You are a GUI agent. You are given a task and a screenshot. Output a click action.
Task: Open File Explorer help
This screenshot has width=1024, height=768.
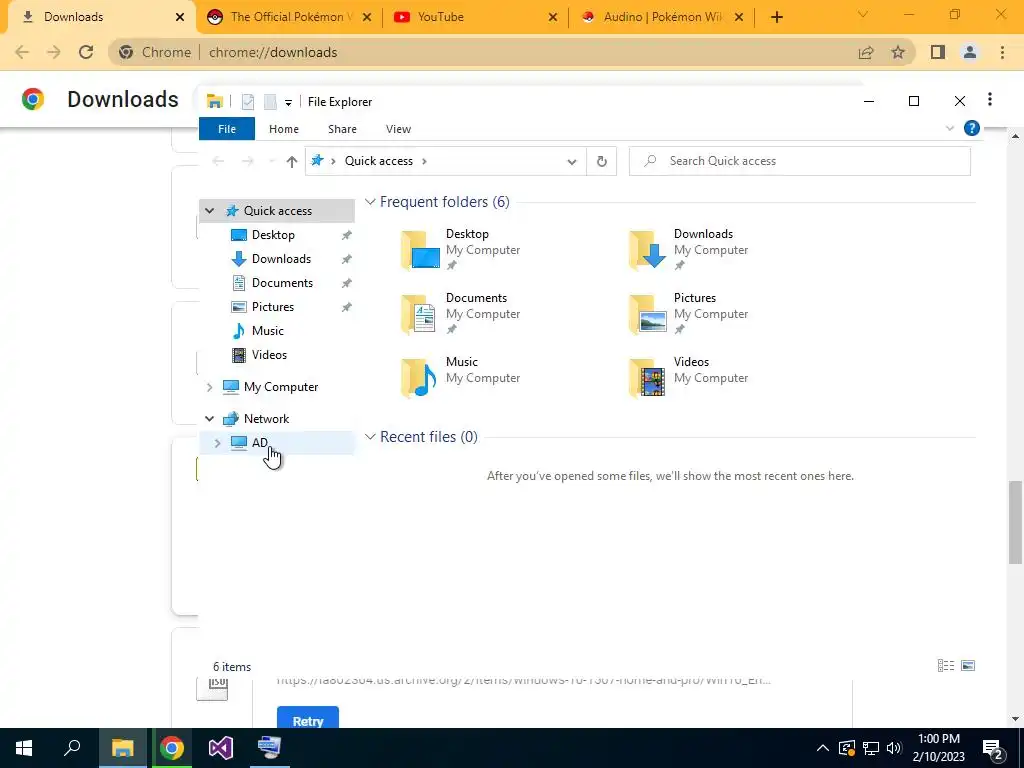click(972, 128)
